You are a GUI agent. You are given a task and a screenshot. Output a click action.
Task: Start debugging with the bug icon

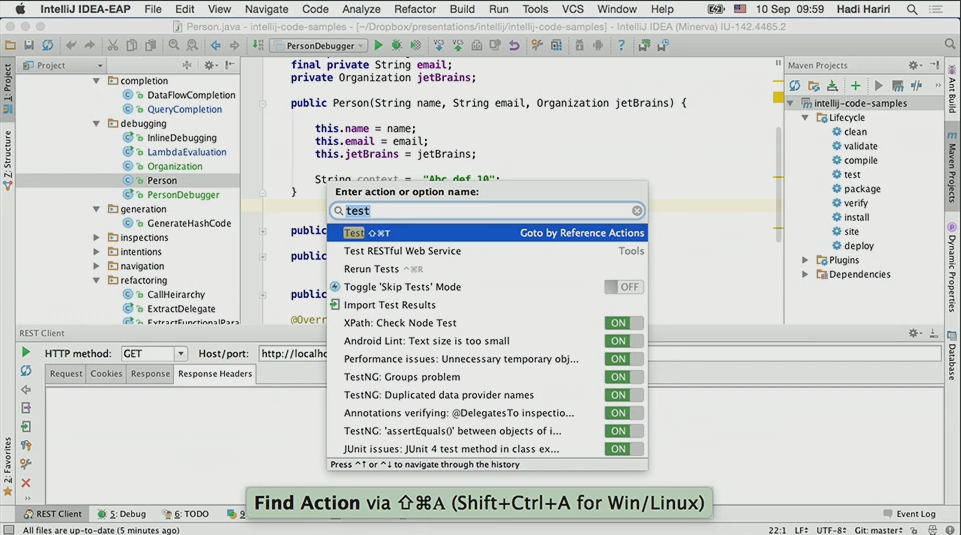click(x=397, y=45)
